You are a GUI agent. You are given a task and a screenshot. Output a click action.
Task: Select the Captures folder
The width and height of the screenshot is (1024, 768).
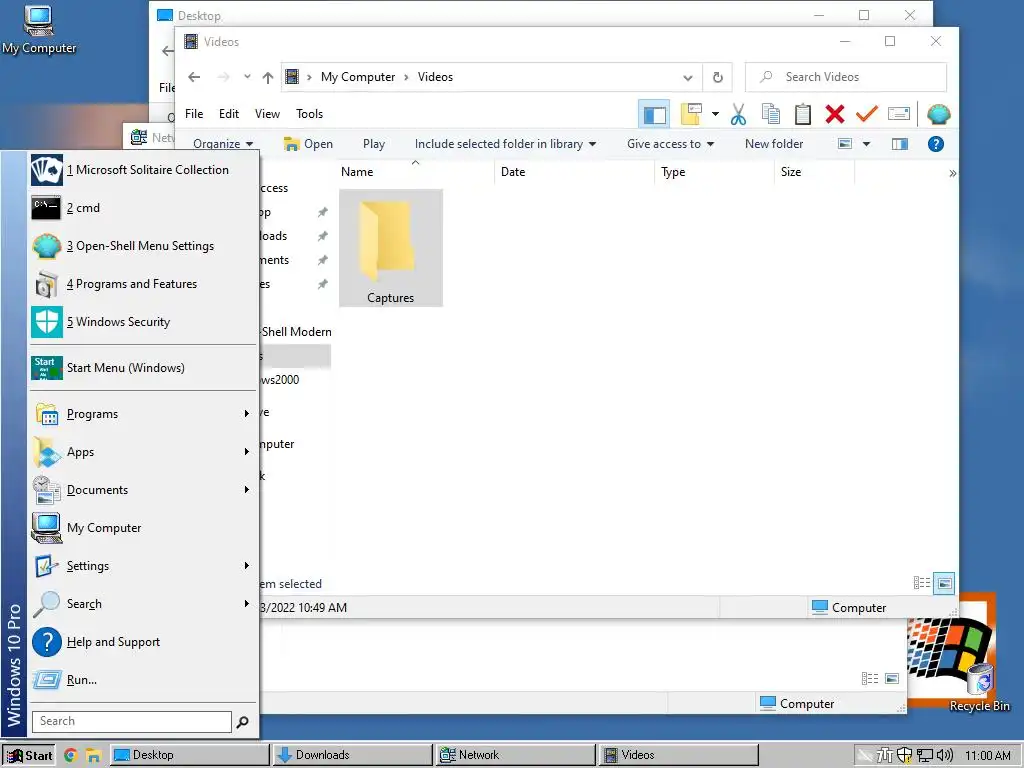coord(391,248)
